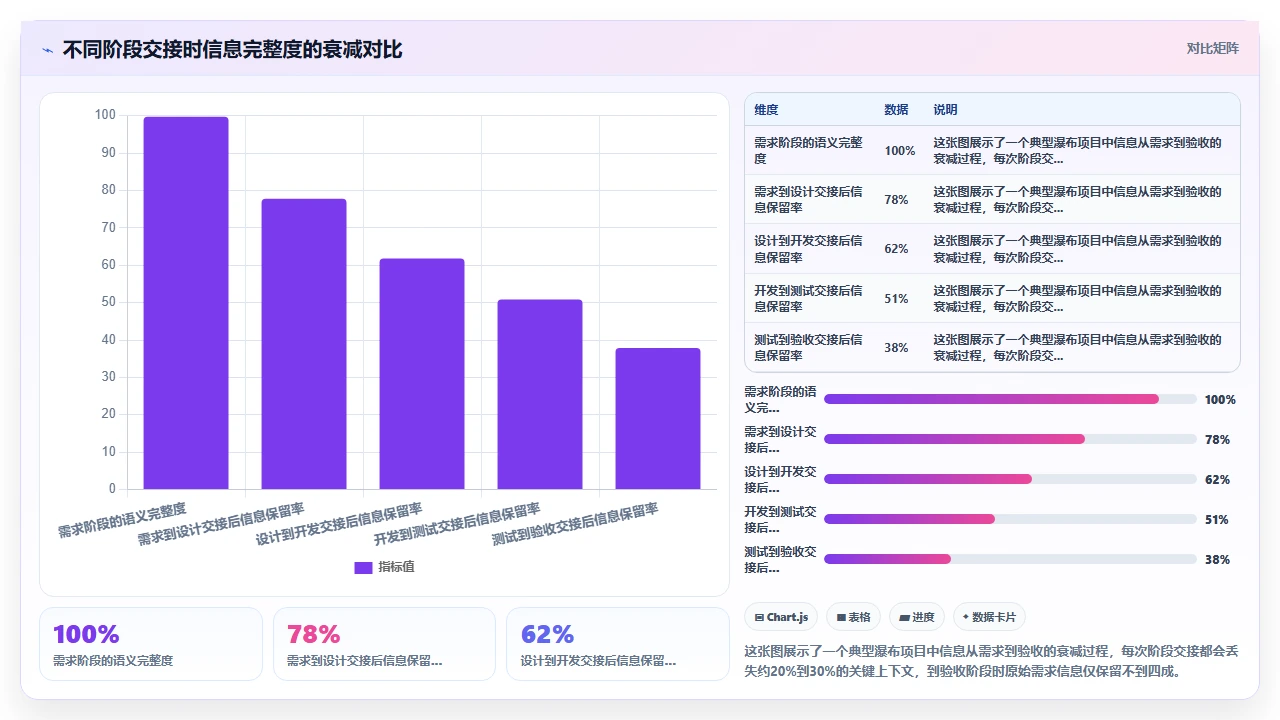Open the 100% 需求阶段的语义完整度 data card
The width and height of the screenshot is (1280, 720).
pyautogui.click(x=151, y=644)
